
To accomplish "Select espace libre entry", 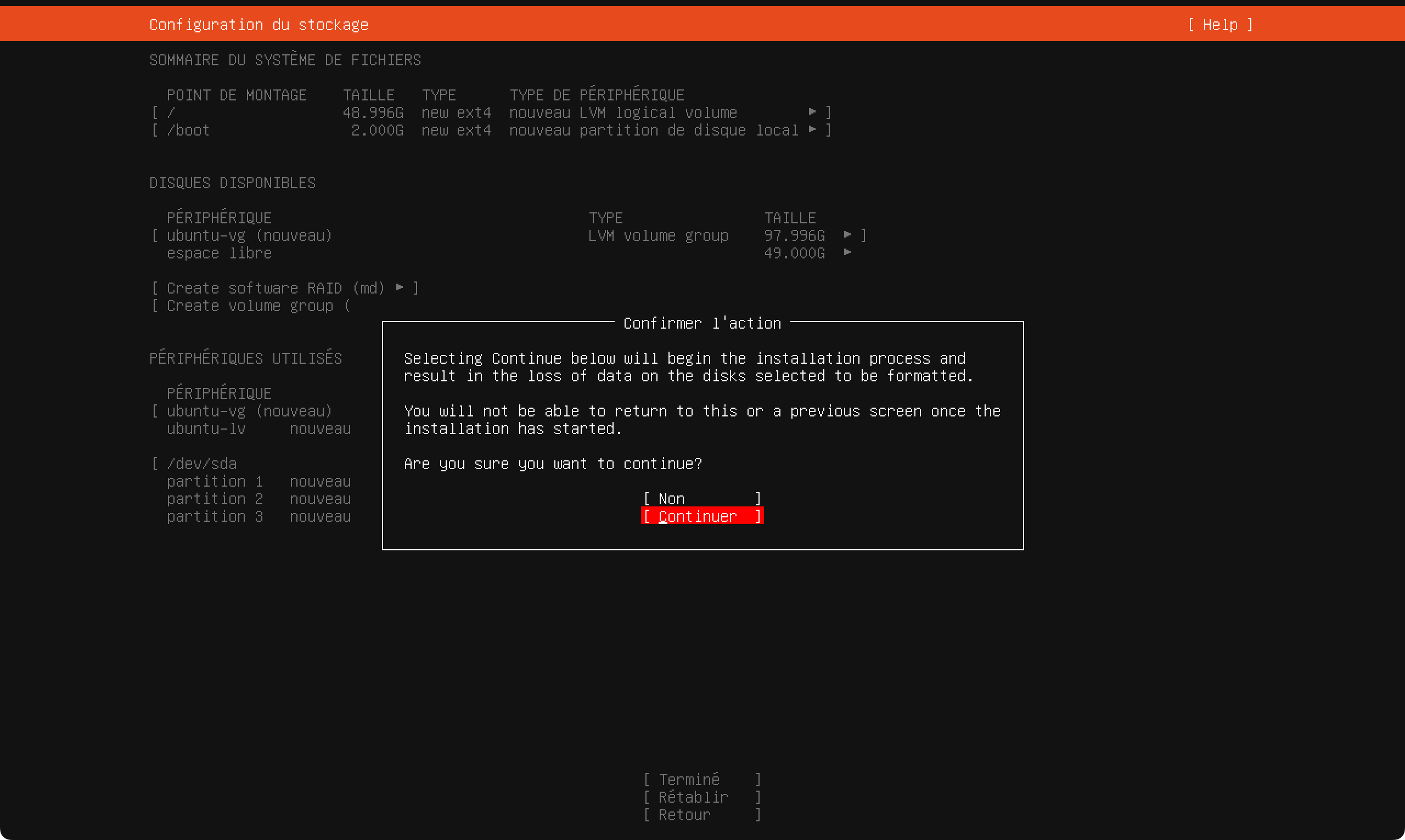I will (x=219, y=253).
